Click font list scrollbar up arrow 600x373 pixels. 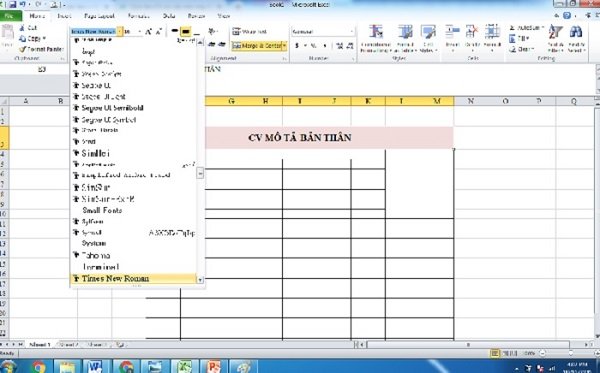point(200,42)
